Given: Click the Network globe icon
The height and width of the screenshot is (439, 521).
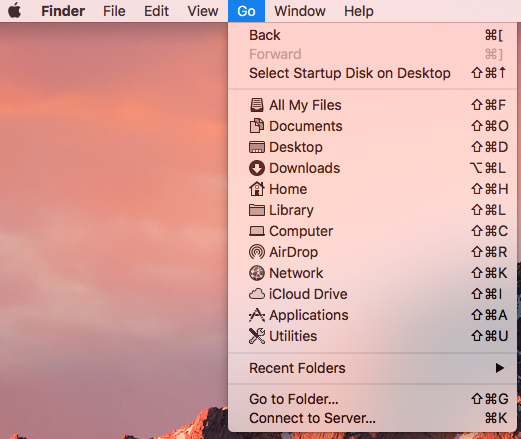Looking at the screenshot, I should pyautogui.click(x=257, y=273).
